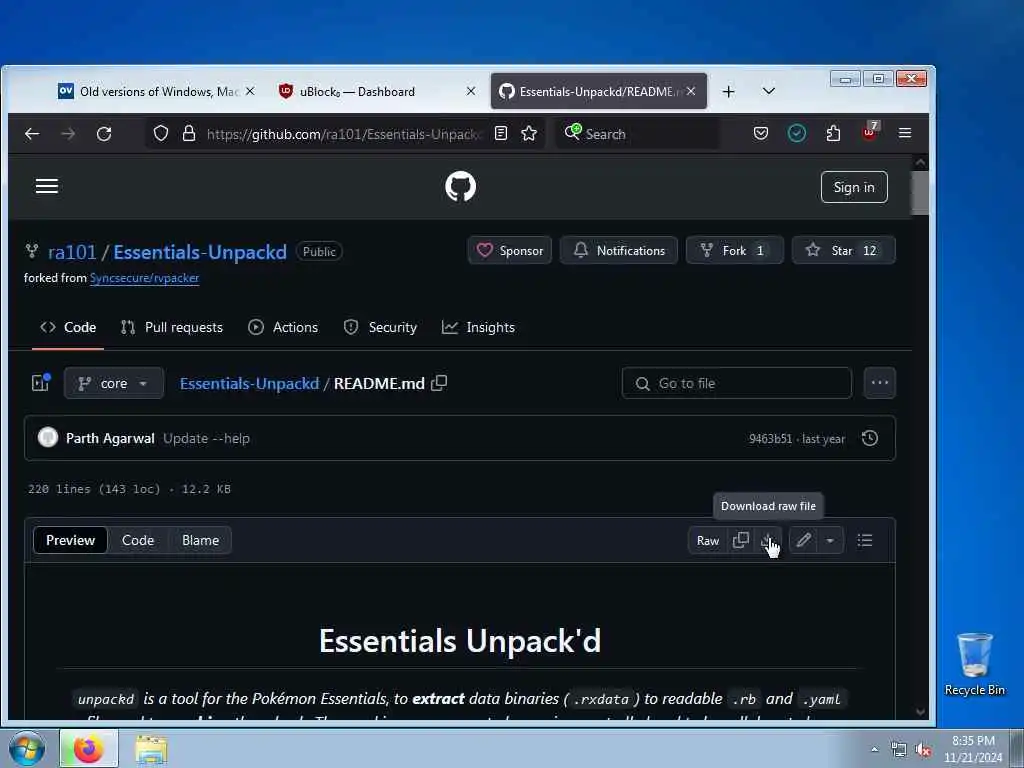
Task: Open the Update --help commit message
Action: [206, 439]
